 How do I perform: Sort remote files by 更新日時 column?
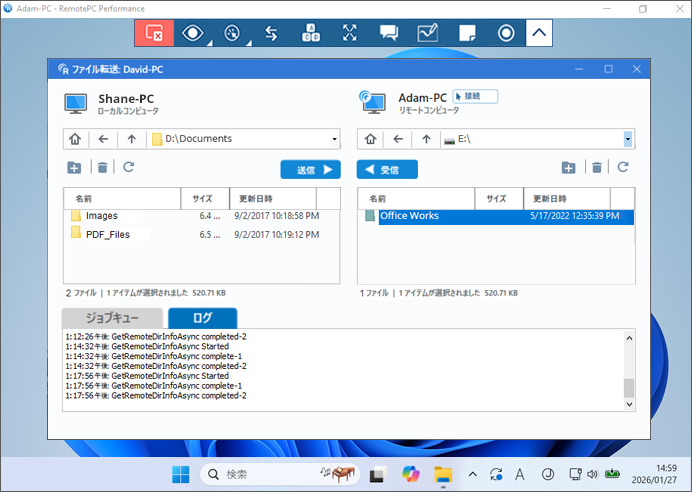click(x=567, y=199)
